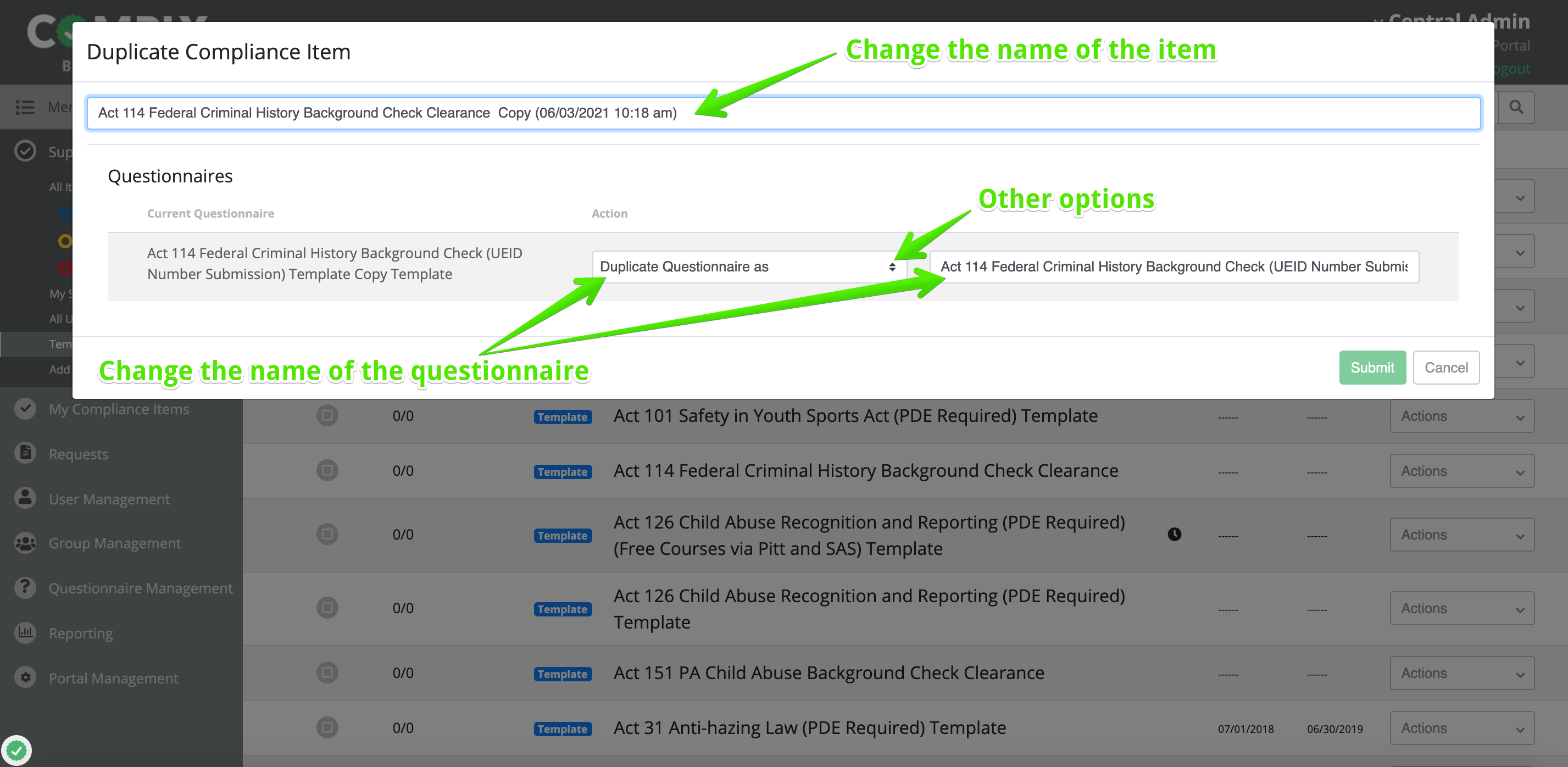Screen dimensions: 1568x767
Task: Click the Group Management people icon
Action: 25,542
